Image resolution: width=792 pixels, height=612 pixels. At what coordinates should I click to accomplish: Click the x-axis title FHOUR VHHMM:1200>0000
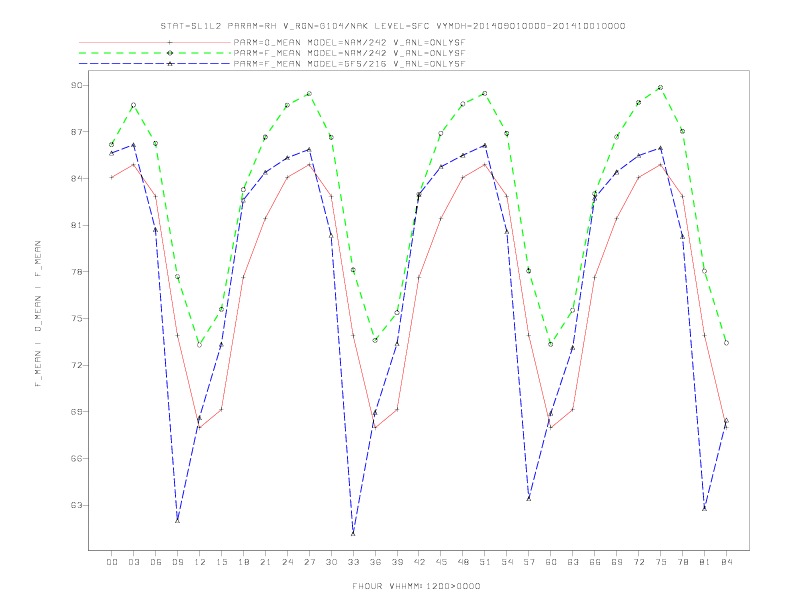coord(416,586)
